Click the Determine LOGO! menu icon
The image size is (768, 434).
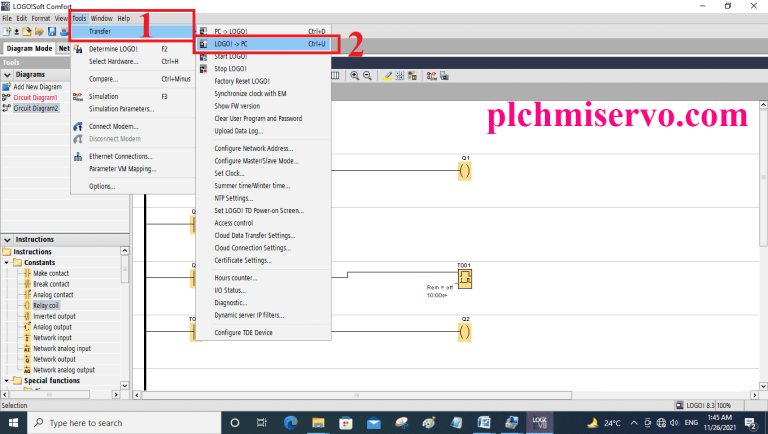point(78,49)
